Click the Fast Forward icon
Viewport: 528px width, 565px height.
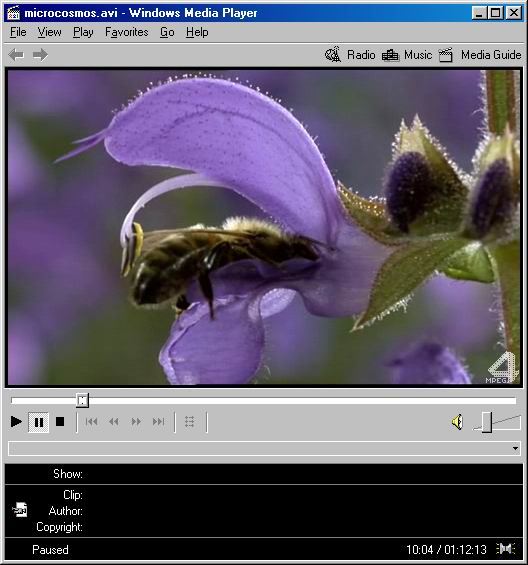click(x=136, y=421)
